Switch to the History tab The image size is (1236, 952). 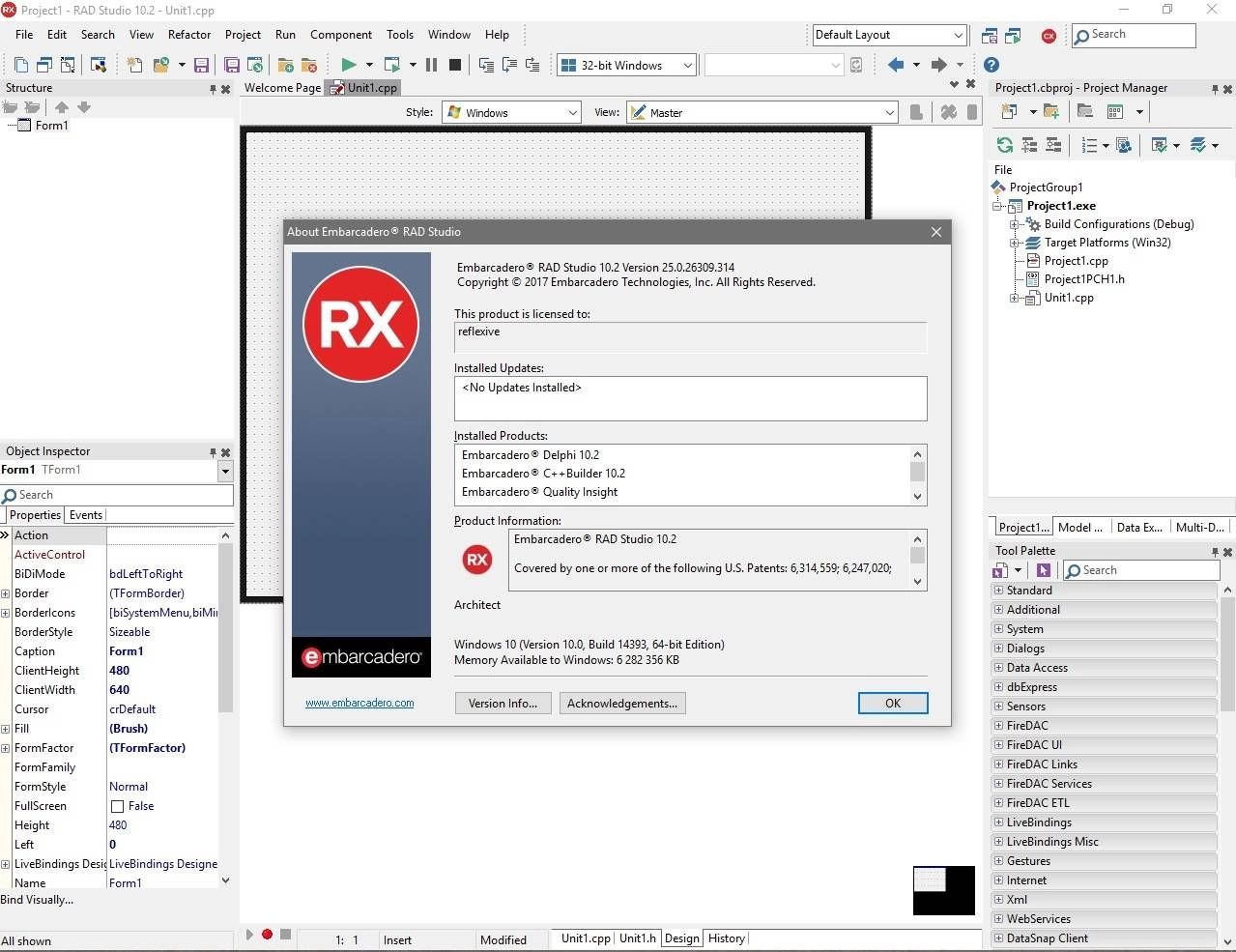click(x=727, y=938)
